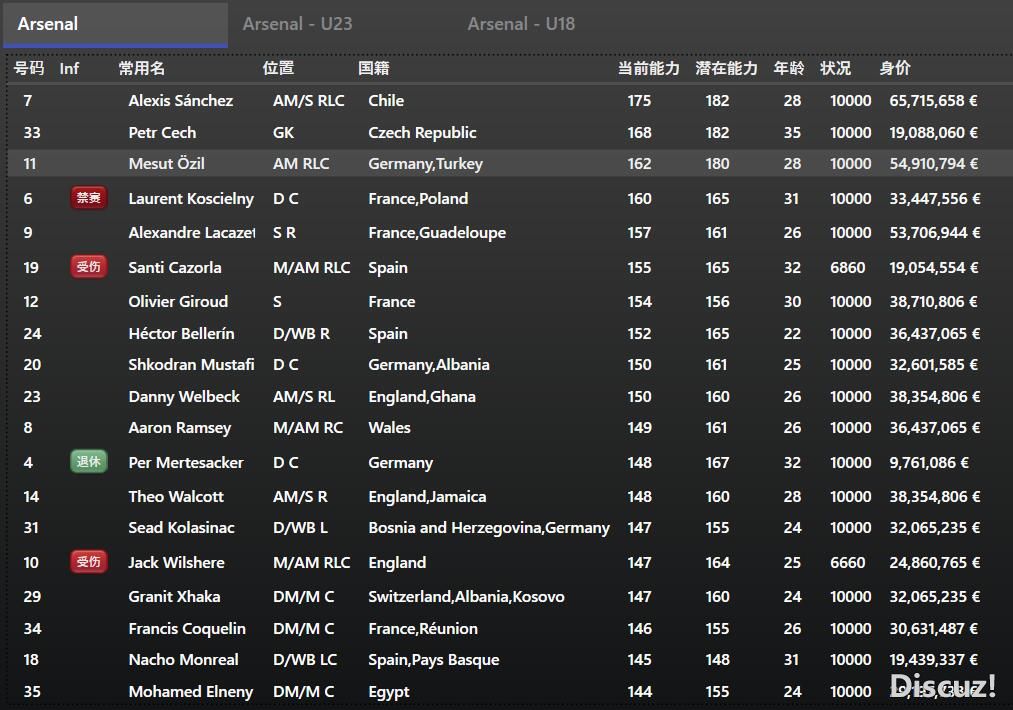This screenshot has height=710, width=1013.
Task: Click potential ability 180 for Mesut Özil
Action: click(717, 163)
